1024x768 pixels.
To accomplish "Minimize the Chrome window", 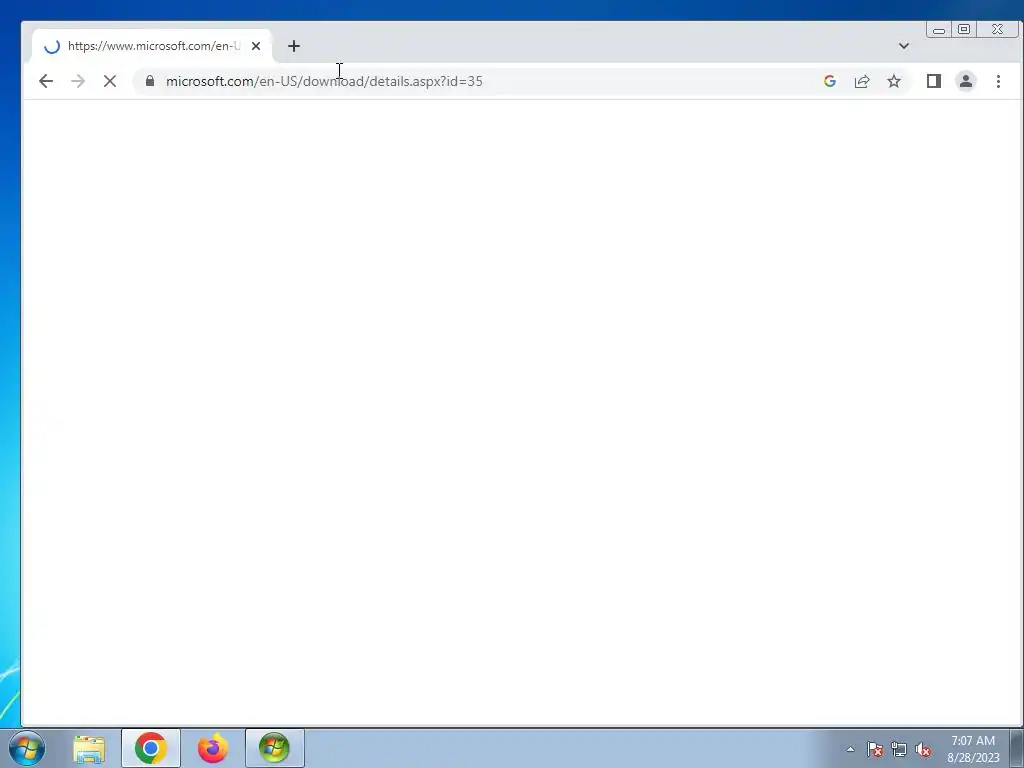I will click(x=939, y=29).
